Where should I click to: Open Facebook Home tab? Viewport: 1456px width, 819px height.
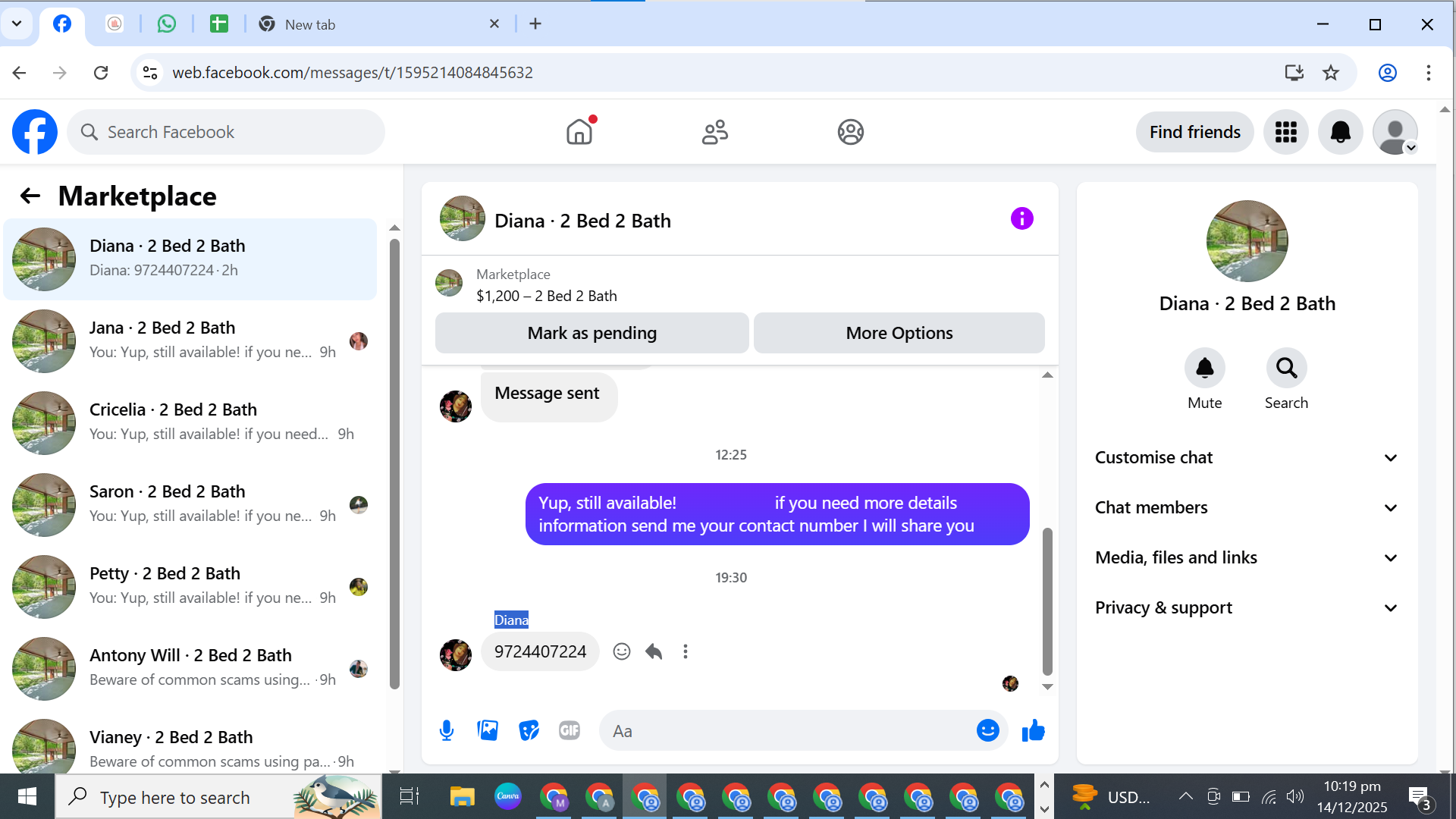579,132
